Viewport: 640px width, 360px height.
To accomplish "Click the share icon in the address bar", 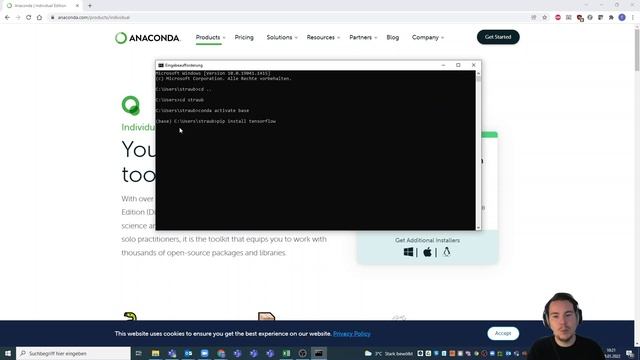I will click(x=534, y=18).
